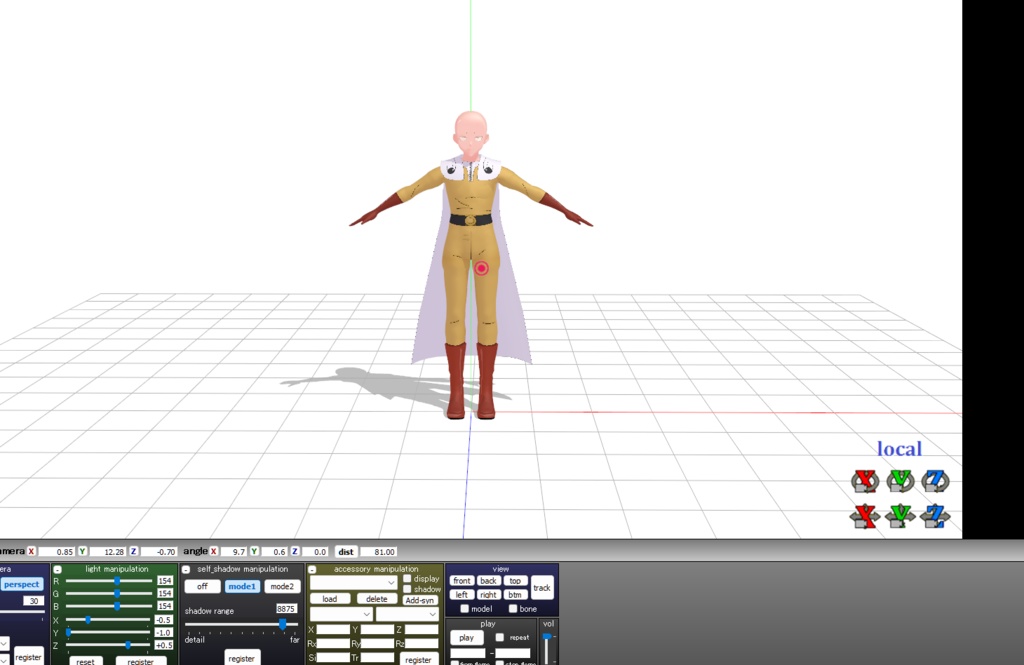
Task: Select the local X axis translation icon
Action: (864, 518)
